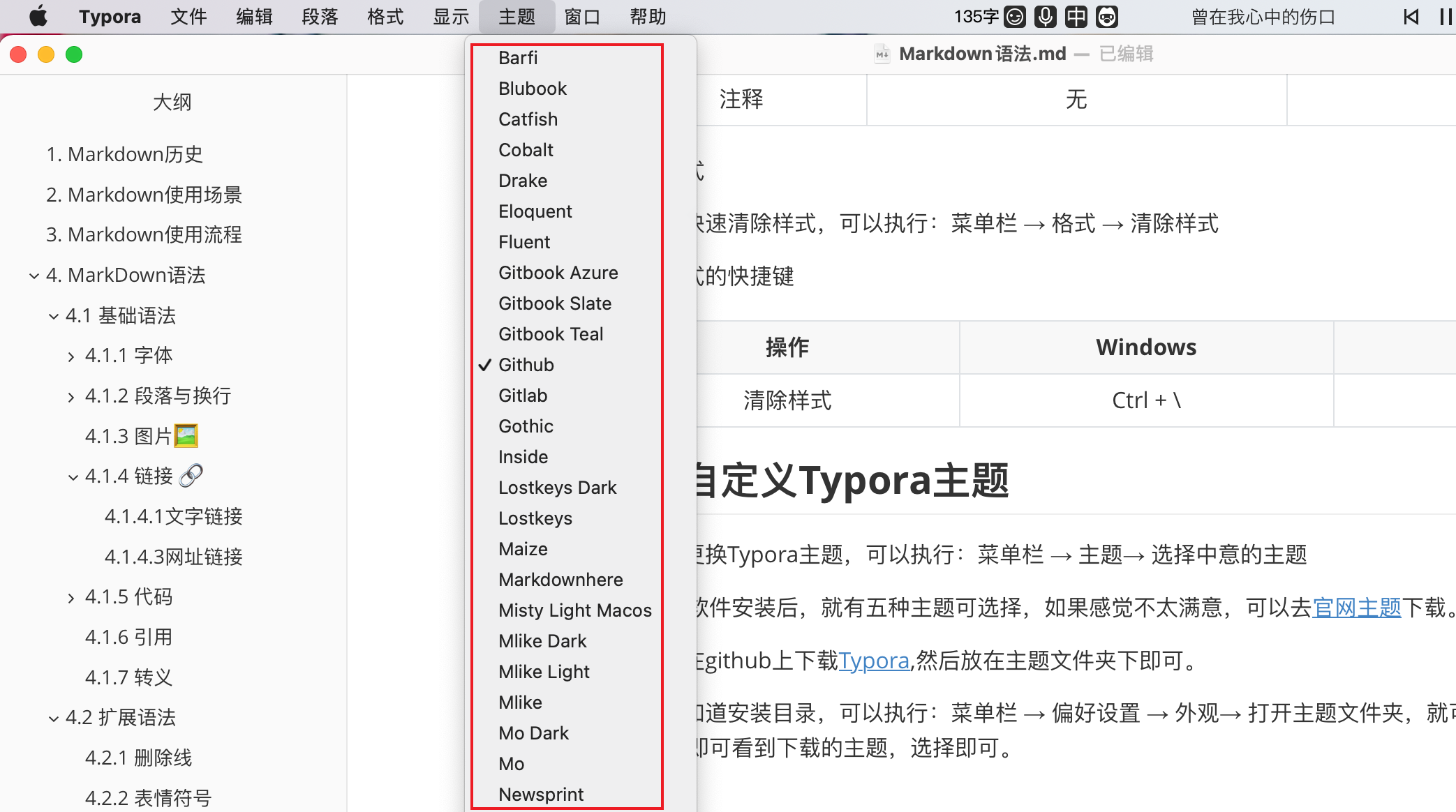Click the previous track button in menu bar
Screen dimensions: 1456x812
(x=1411, y=16)
